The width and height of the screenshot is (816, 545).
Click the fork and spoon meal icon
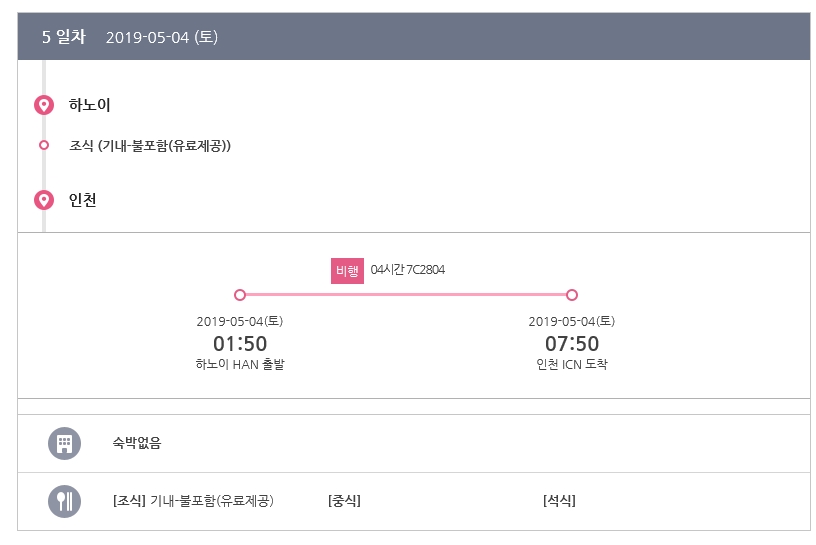[x=65, y=501]
